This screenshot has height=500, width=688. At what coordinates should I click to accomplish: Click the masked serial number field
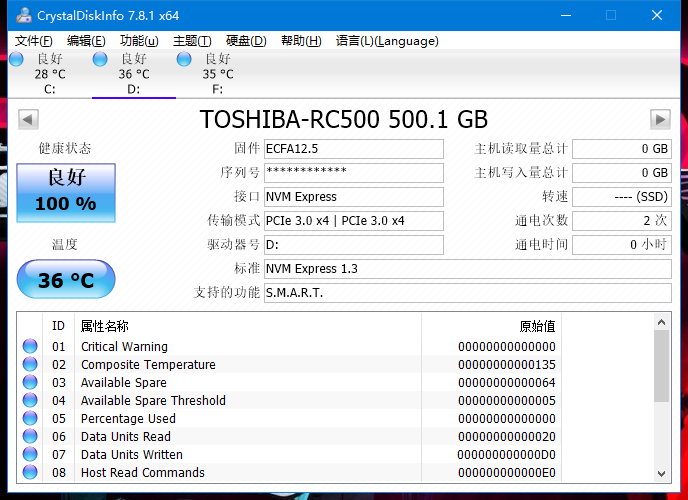point(354,172)
